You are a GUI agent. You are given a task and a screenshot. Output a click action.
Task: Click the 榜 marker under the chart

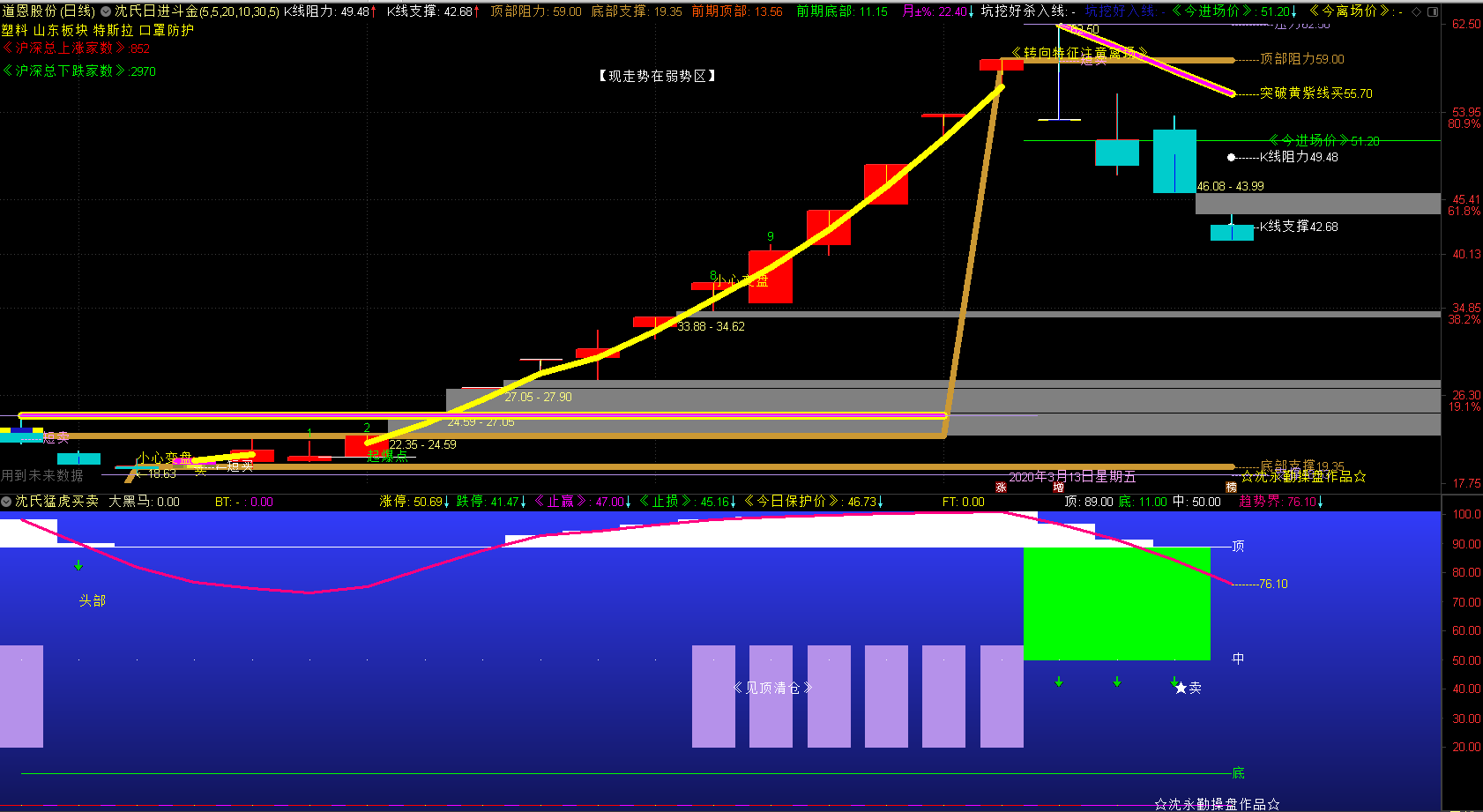pyautogui.click(x=1231, y=487)
